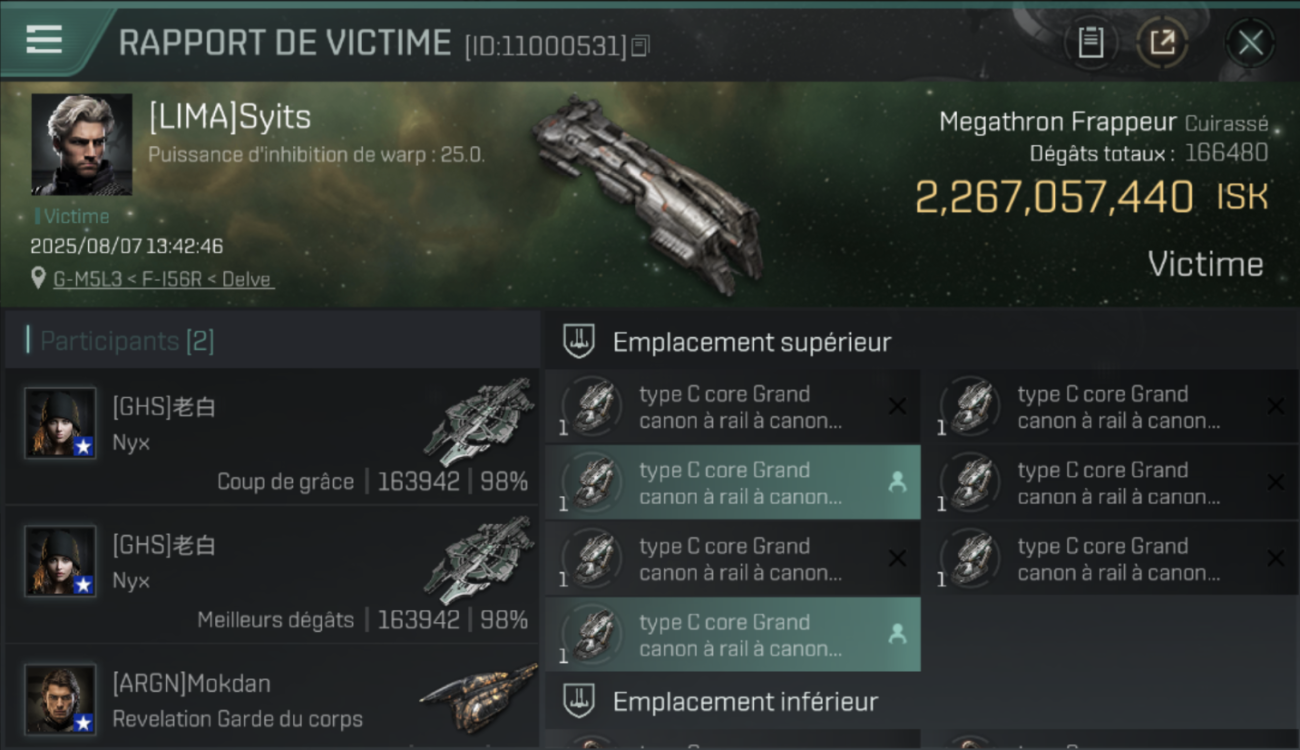Copy the report ID with copy icon
The image size is (1300, 750).
tap(641, 46)
